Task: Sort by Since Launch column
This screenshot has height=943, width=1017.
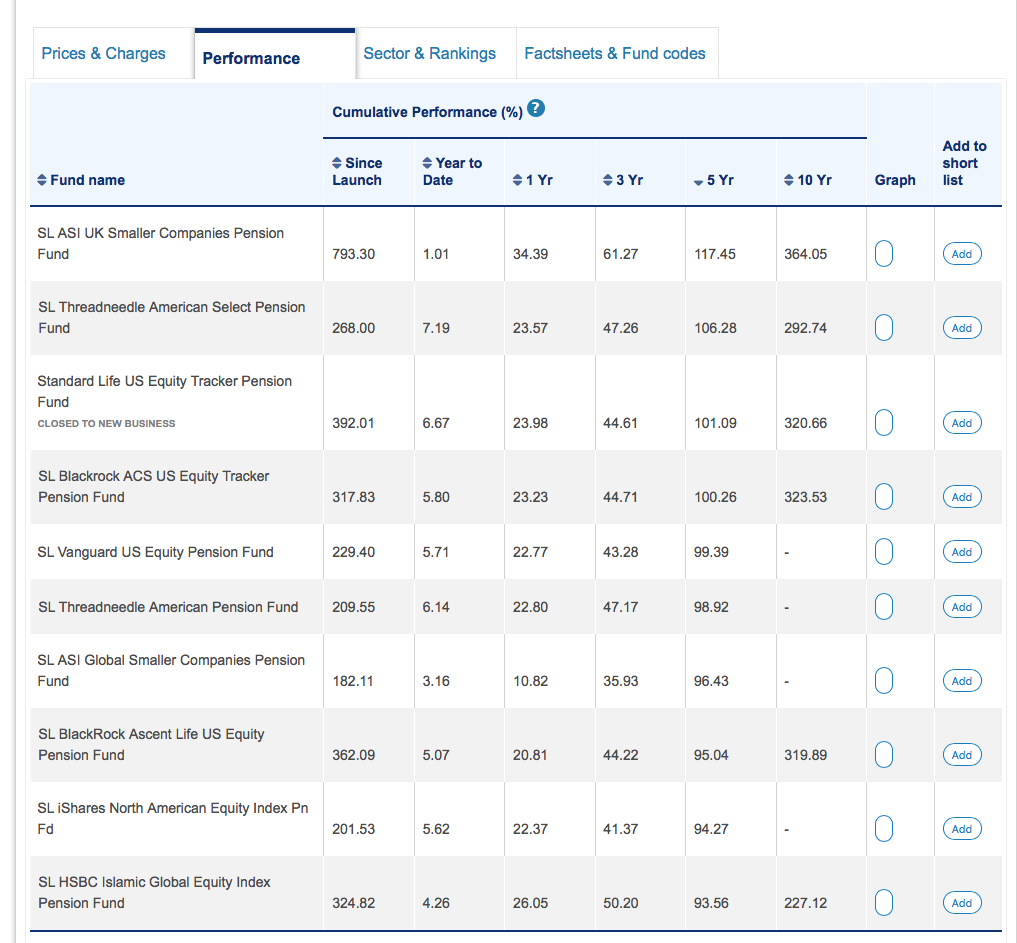Action: pyautogui.click(x=356, y=171)
